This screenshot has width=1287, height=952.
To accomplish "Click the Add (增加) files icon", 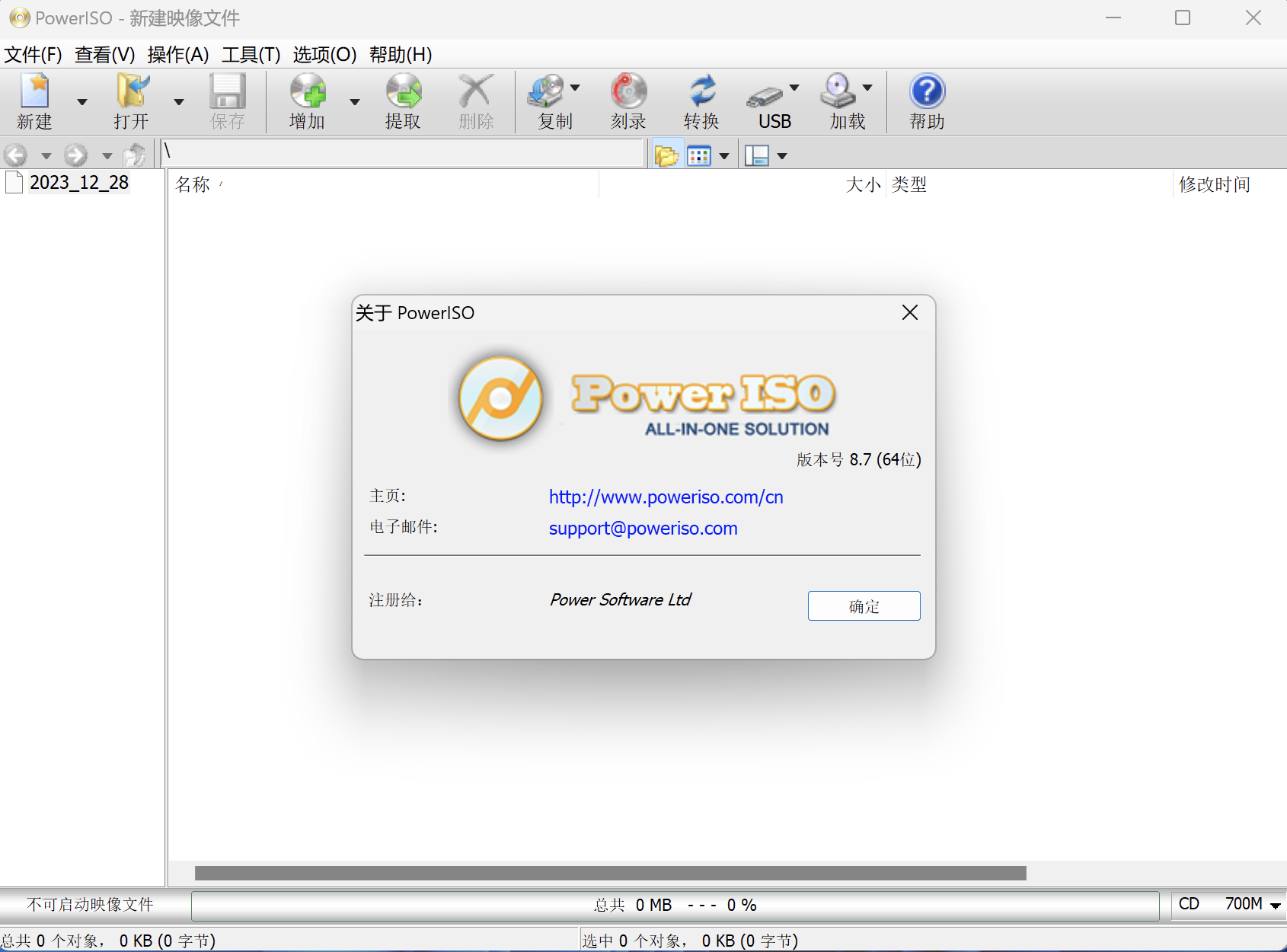I will point(308,92).
